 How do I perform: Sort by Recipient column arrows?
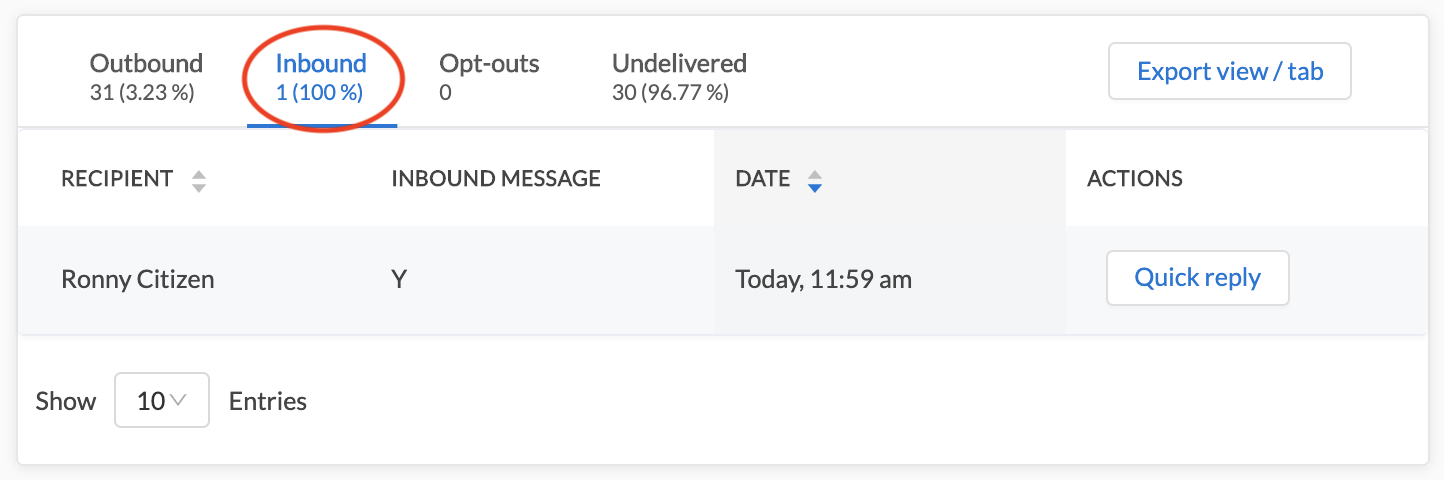pyautogui.click(x=199, y=180)
